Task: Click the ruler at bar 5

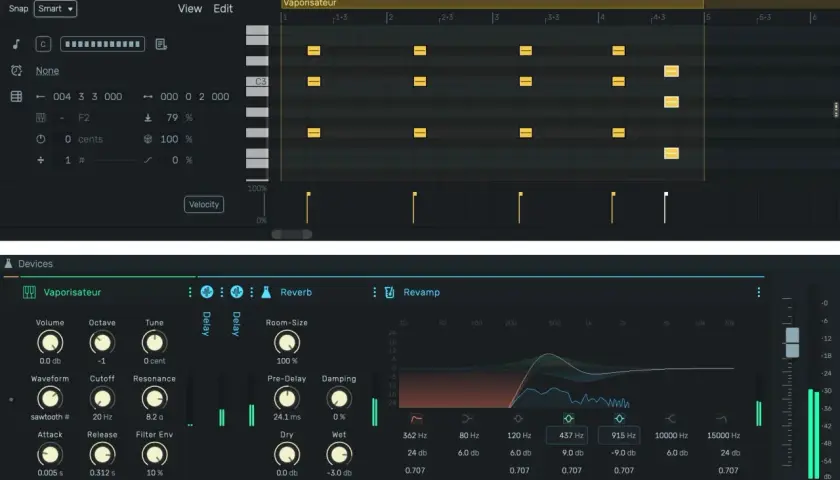Action: [707, 18]
